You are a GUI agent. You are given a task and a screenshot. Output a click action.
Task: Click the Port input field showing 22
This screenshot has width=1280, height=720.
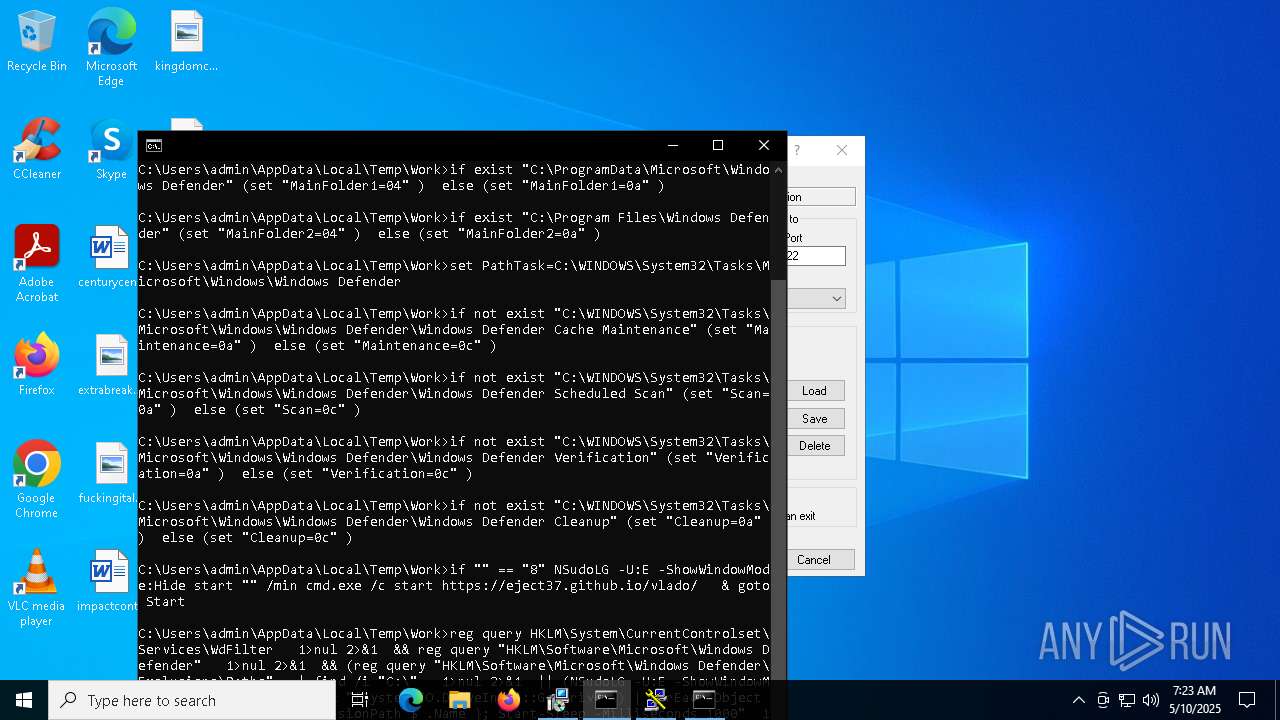pos(816,256)
